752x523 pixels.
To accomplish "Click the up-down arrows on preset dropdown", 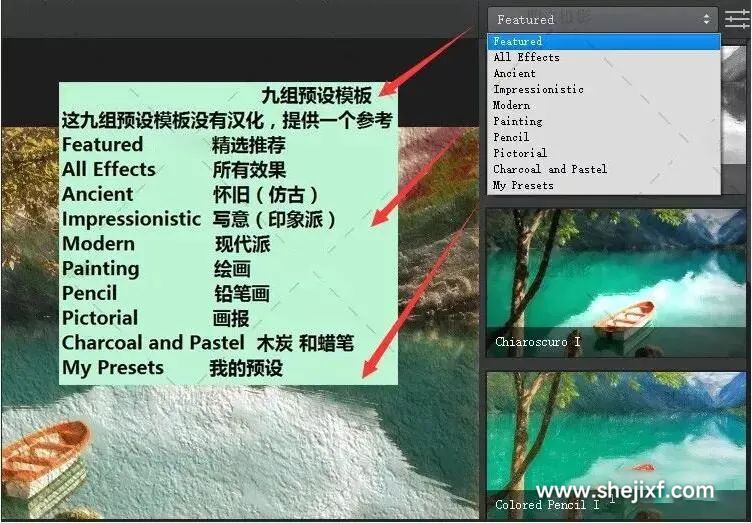I will [707, 19].
